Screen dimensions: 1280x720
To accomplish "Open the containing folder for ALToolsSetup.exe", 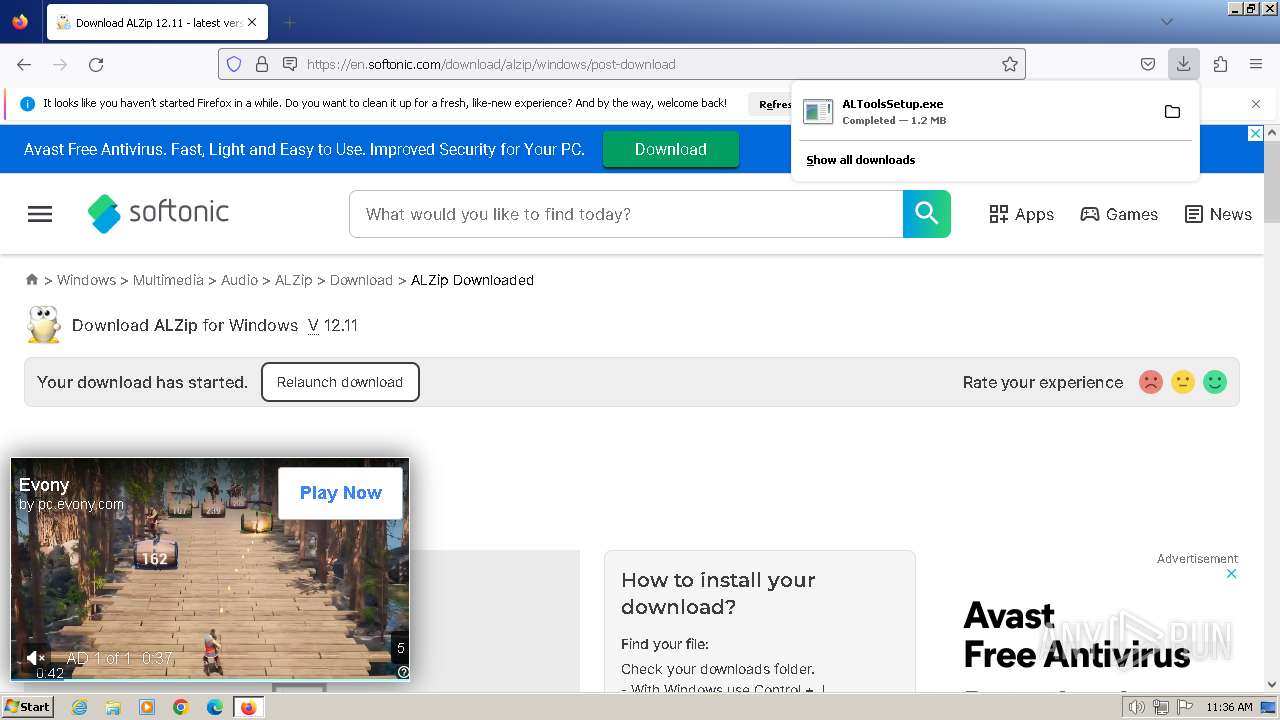I will pos(1172,112).
